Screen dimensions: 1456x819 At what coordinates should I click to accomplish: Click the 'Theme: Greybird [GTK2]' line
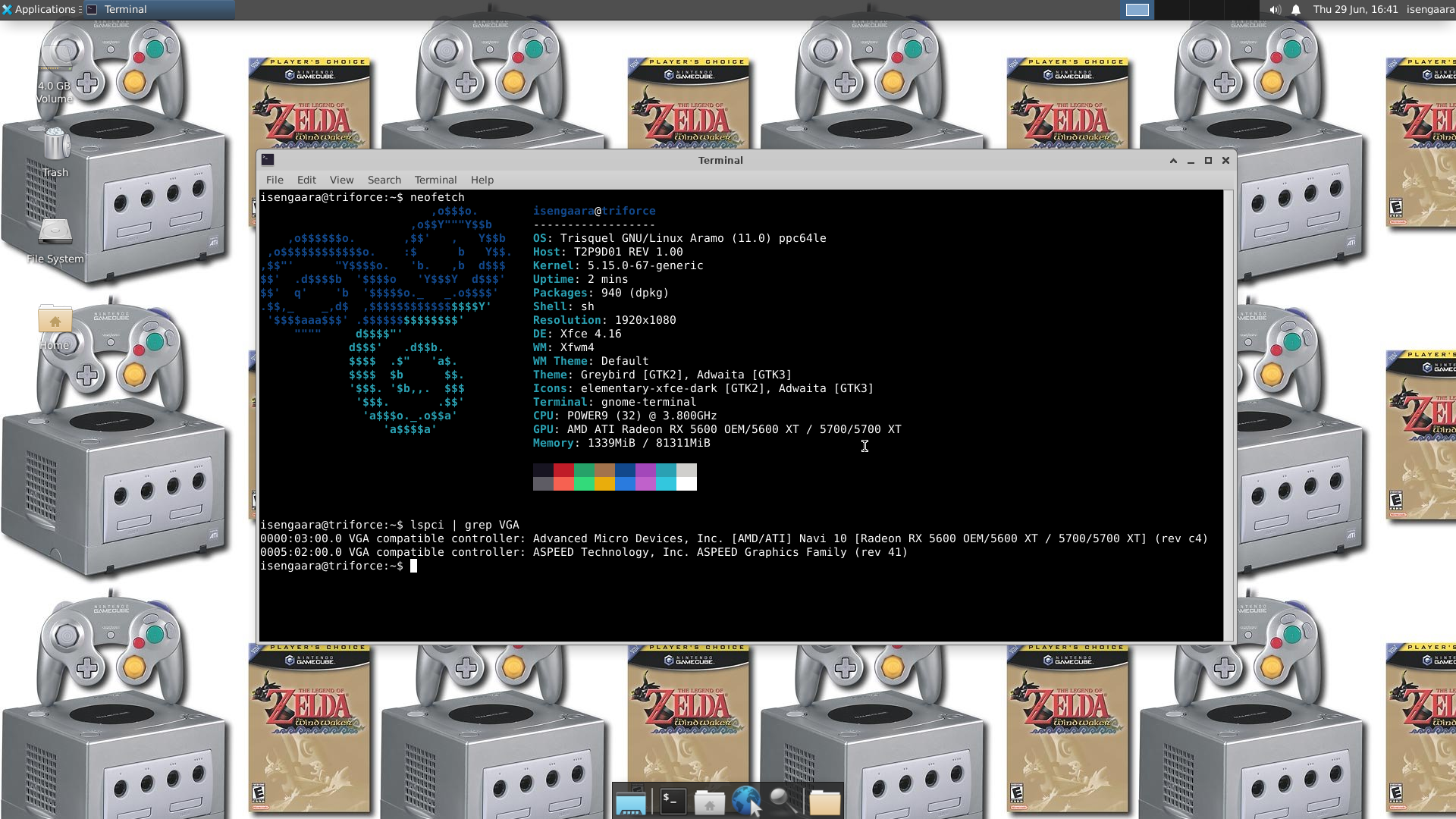tap(662, 375)
